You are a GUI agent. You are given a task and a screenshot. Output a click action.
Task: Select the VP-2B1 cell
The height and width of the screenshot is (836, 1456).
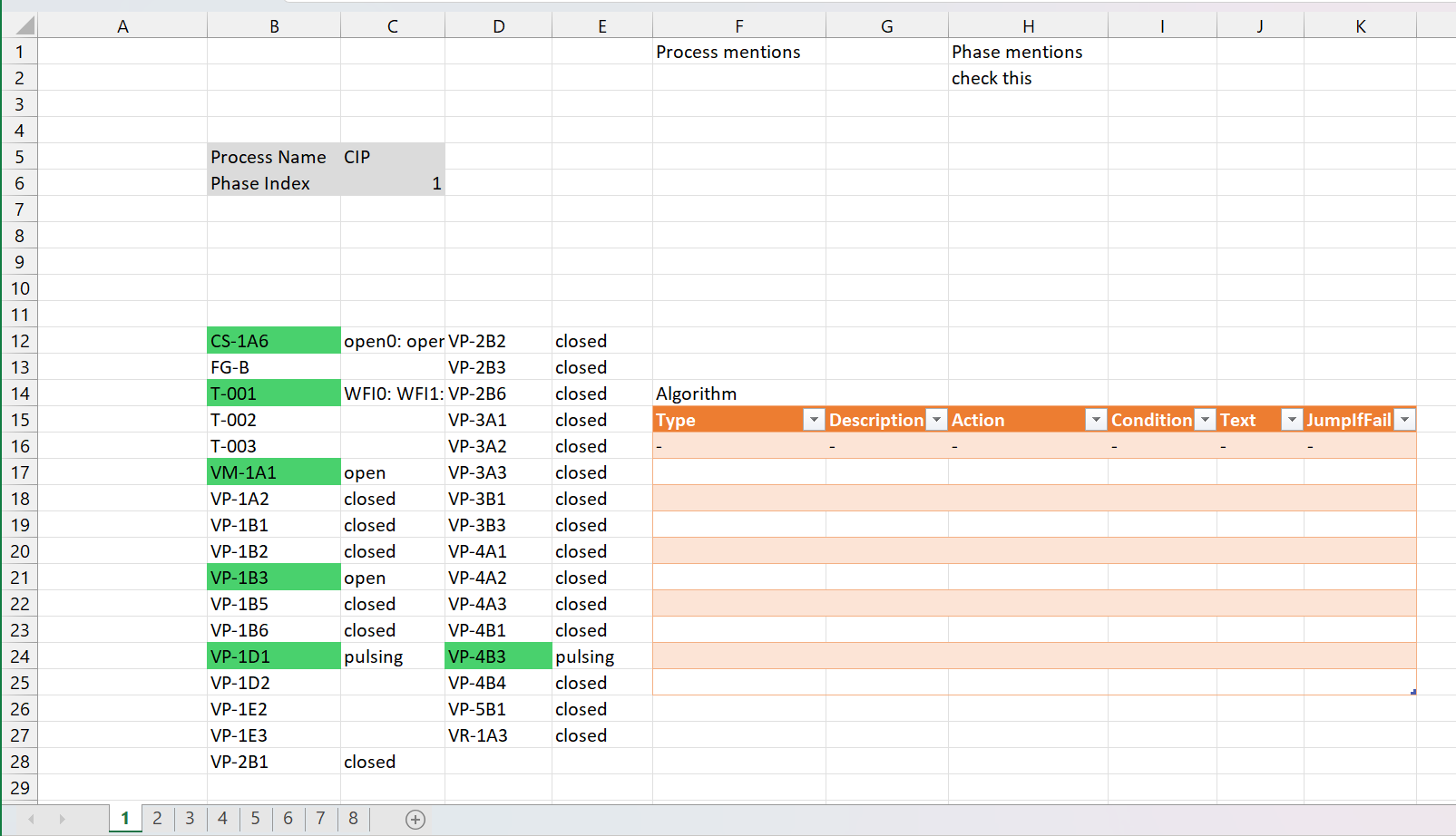point(274,762)
